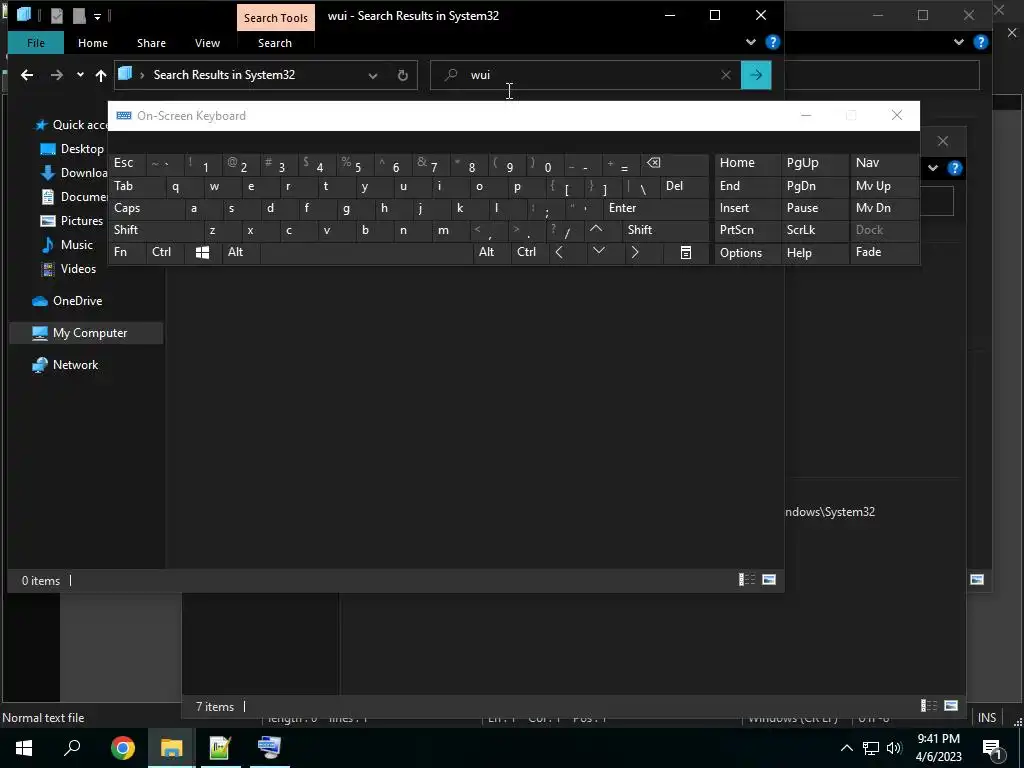
Task: Open the On-Screen Keyboard Options
Action: click(x=747, y=253)
